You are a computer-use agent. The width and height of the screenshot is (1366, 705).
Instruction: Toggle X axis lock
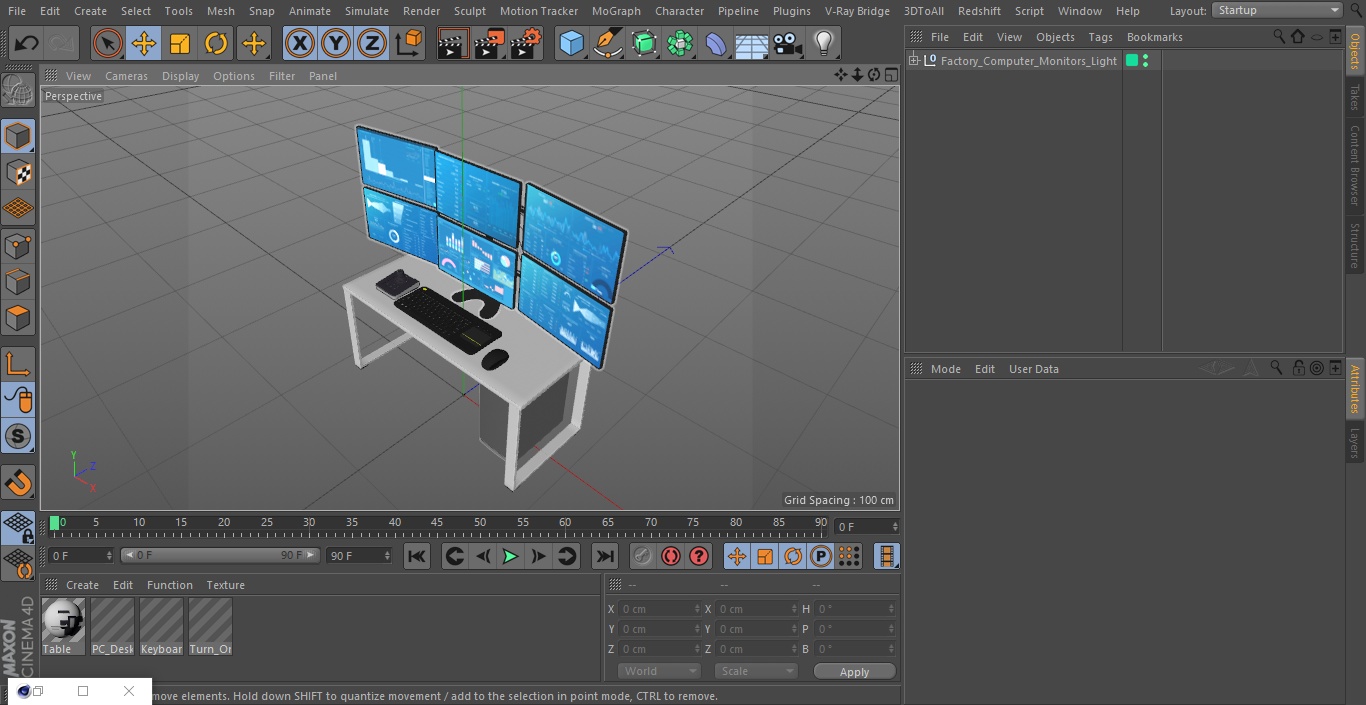pyautogui.click(x=299, y=43)
